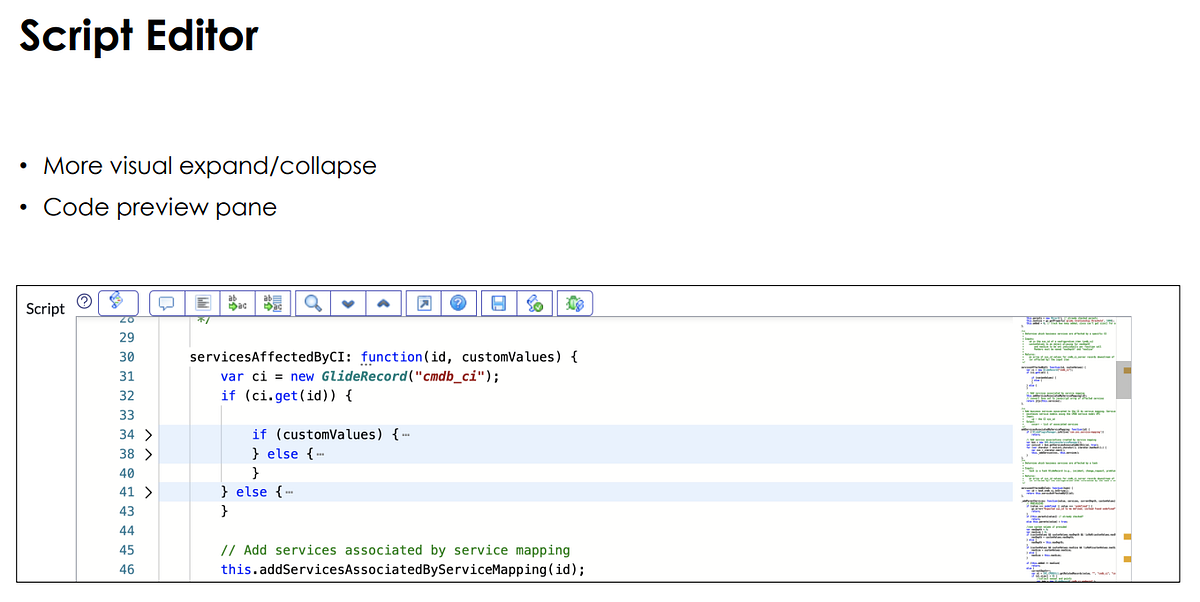Save the current script
This screenshot has width=1200, height=602.
point(498,302)
